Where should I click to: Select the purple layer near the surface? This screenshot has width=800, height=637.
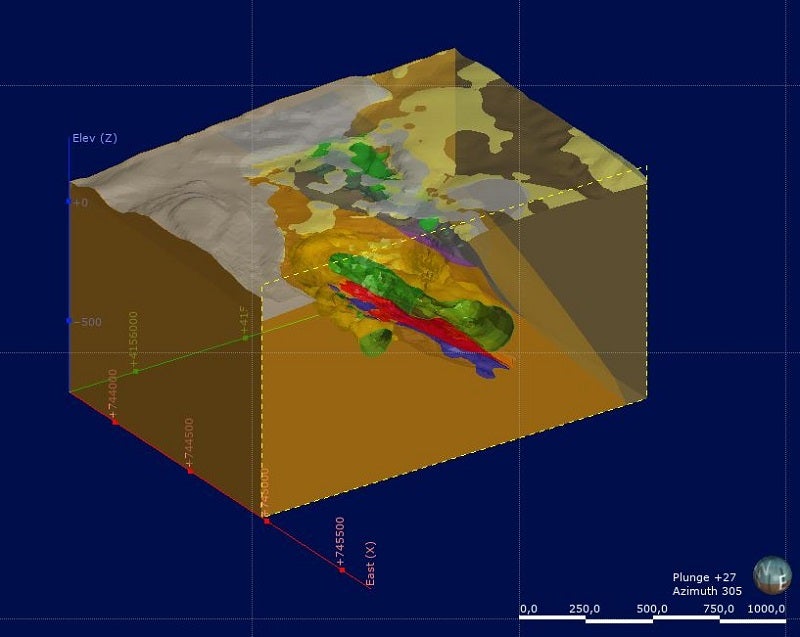(x=440, y=239)
